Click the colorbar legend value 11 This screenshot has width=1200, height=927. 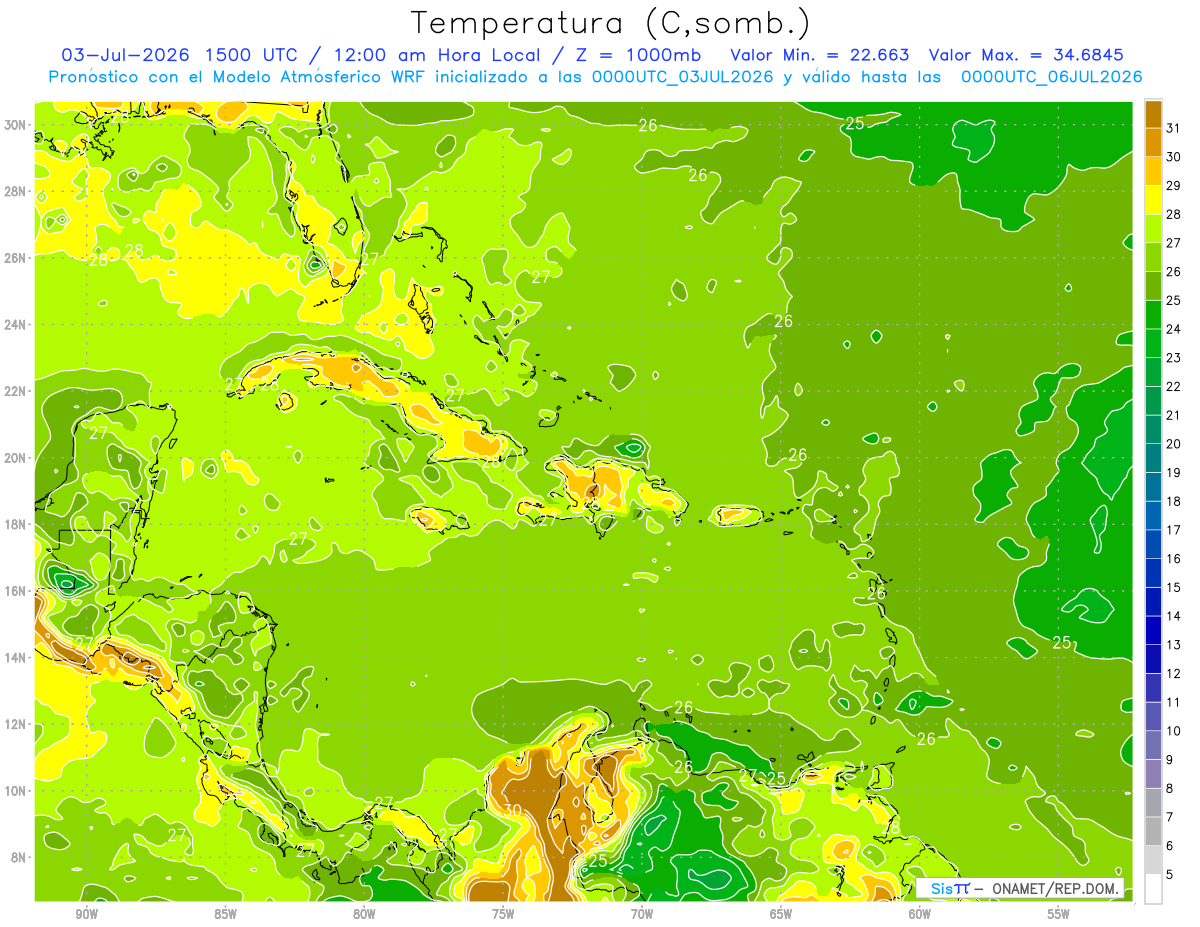click(x=1174, y=703)
